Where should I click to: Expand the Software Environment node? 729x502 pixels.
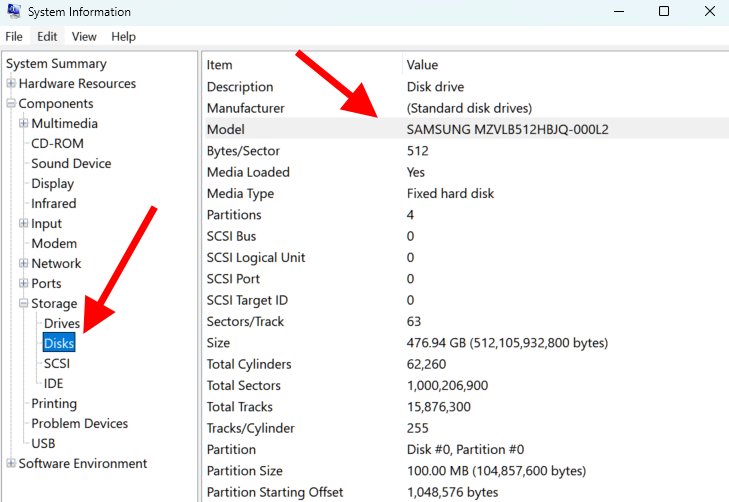[x=11, y=464]
